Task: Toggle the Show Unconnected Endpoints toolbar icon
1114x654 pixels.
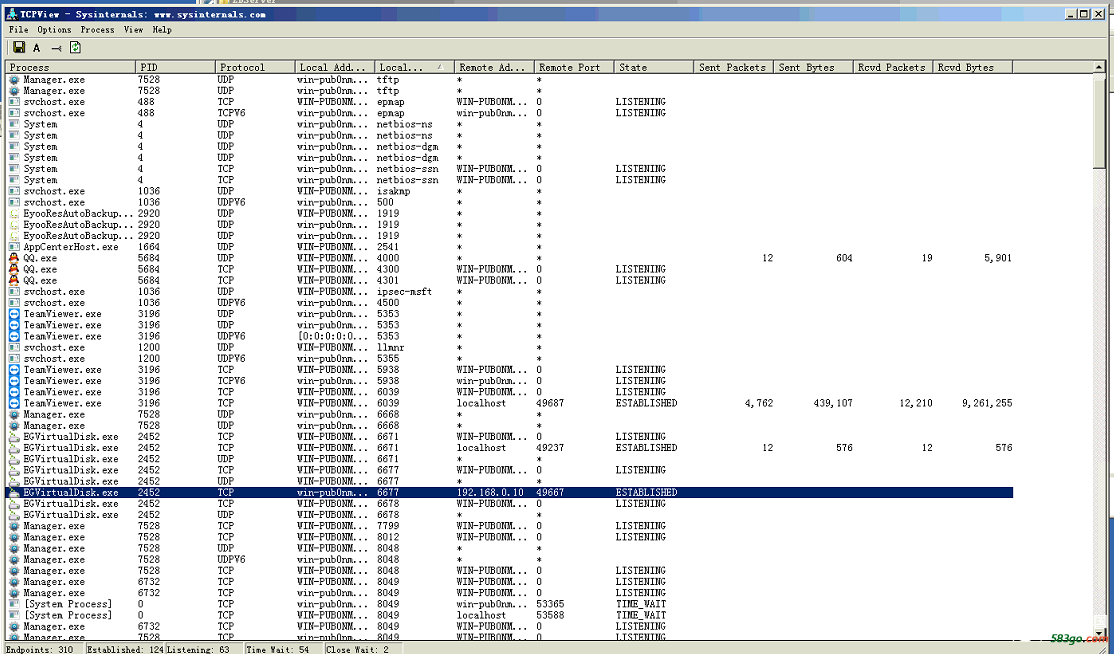Action: pos(56,48)
